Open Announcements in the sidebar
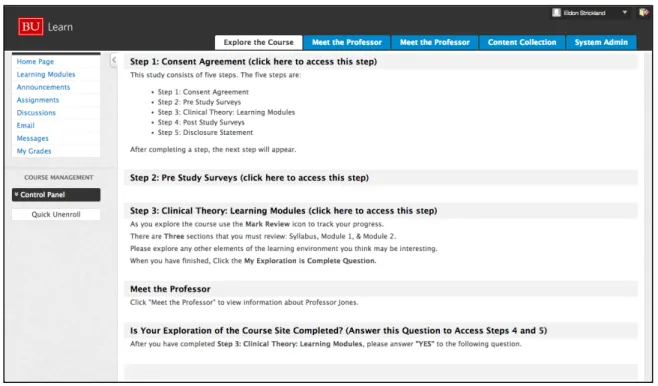 tap(43, 87)
